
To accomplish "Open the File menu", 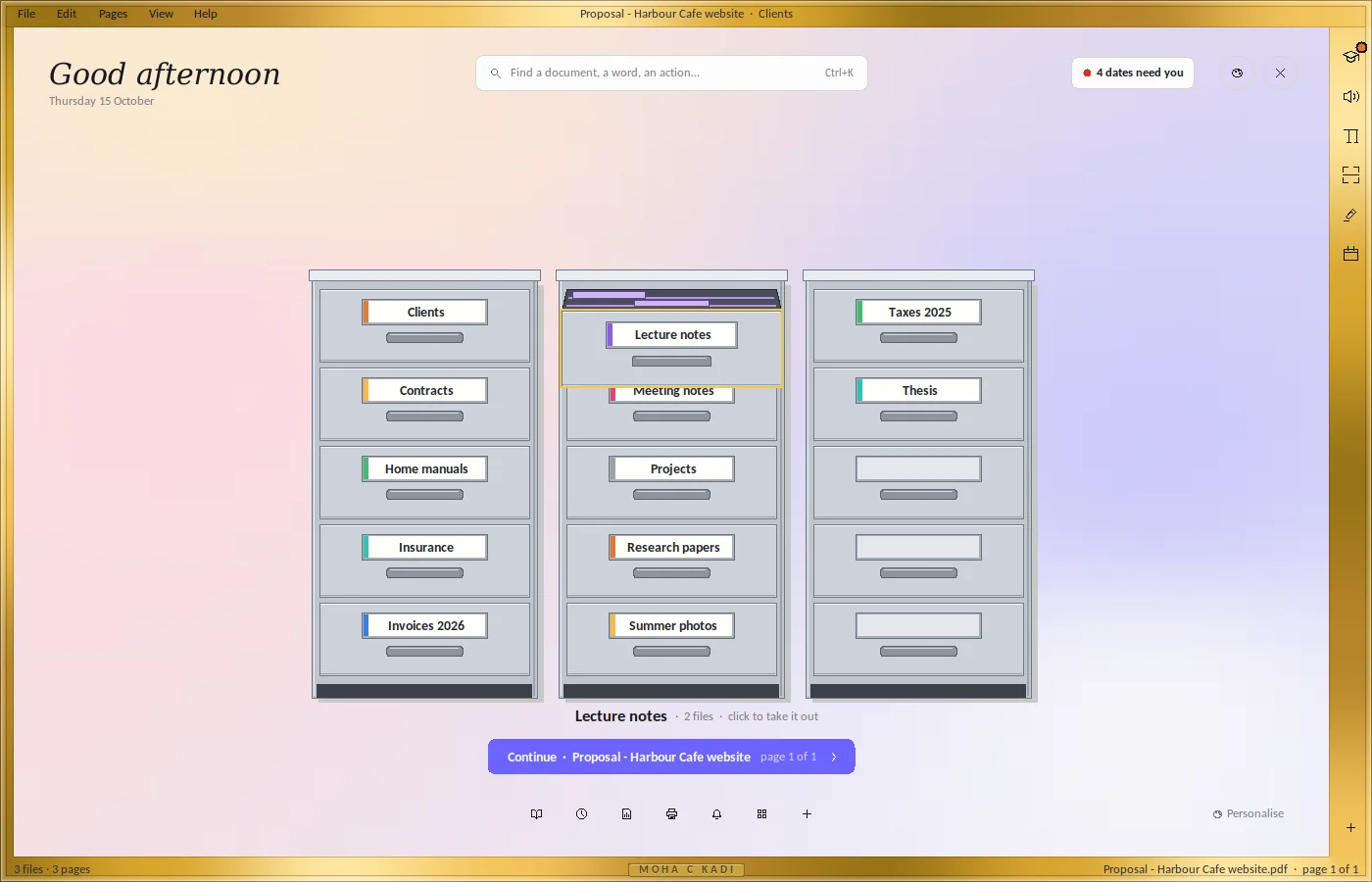I will tap(26, 14).
